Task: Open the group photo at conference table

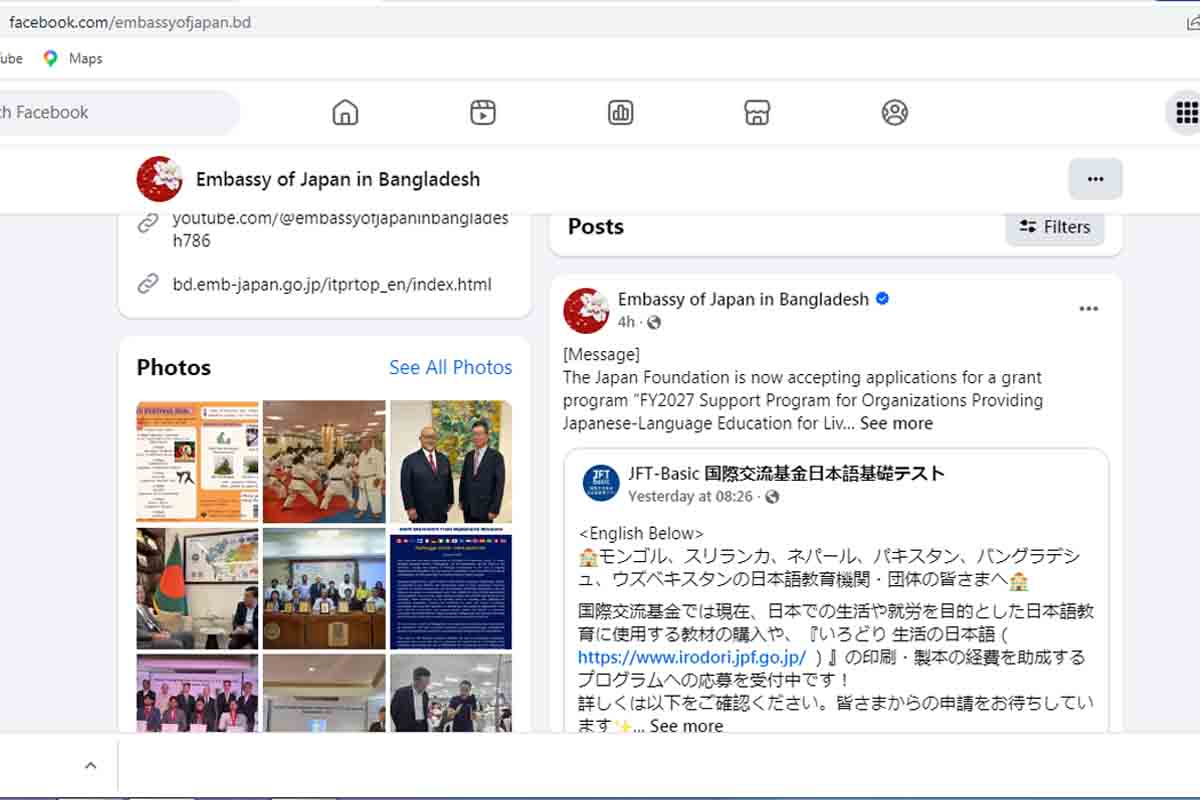Action: [x=324, y=589]
